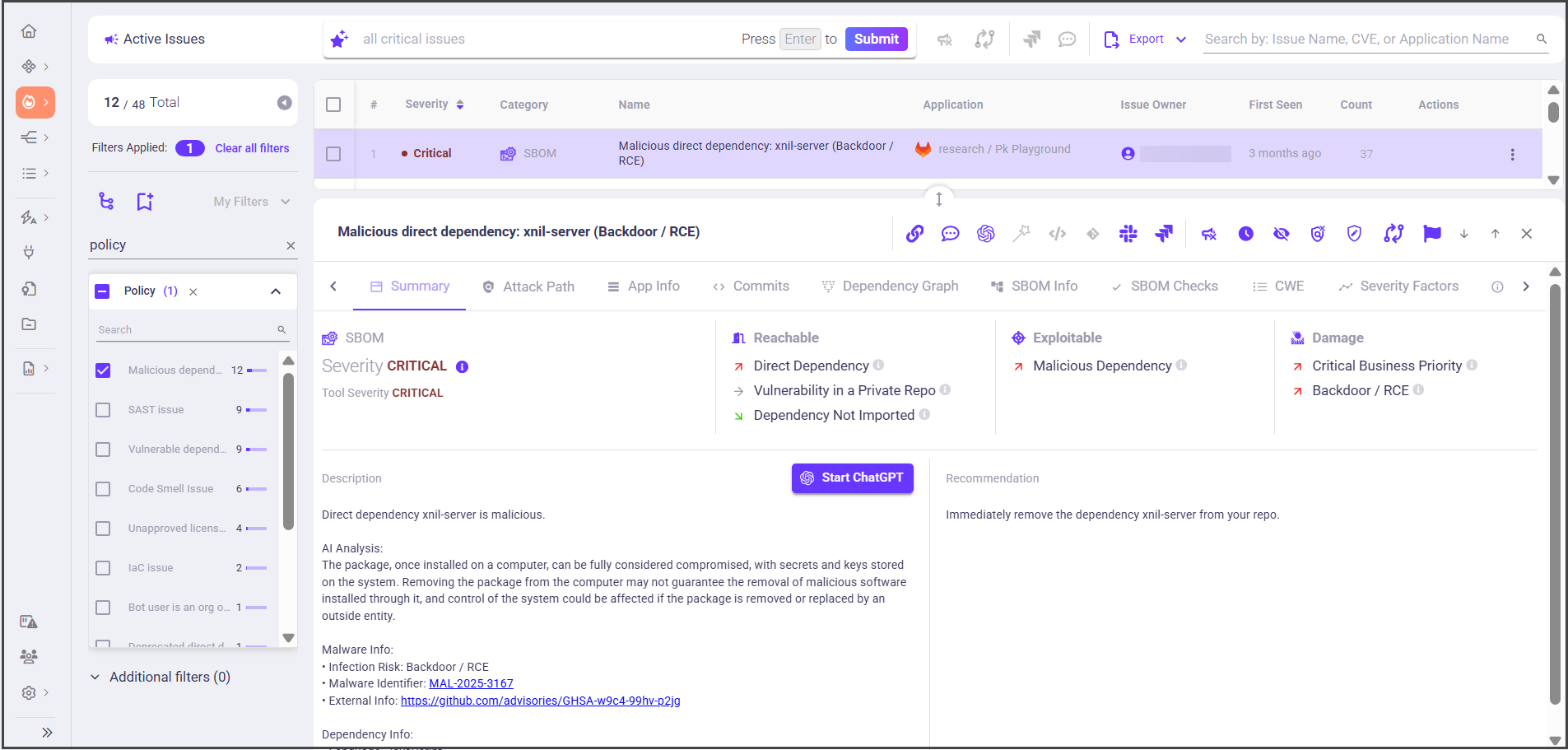Click the flag icon in issue toolbar
Viewport: 1568px width, 750px height.
1431,234
